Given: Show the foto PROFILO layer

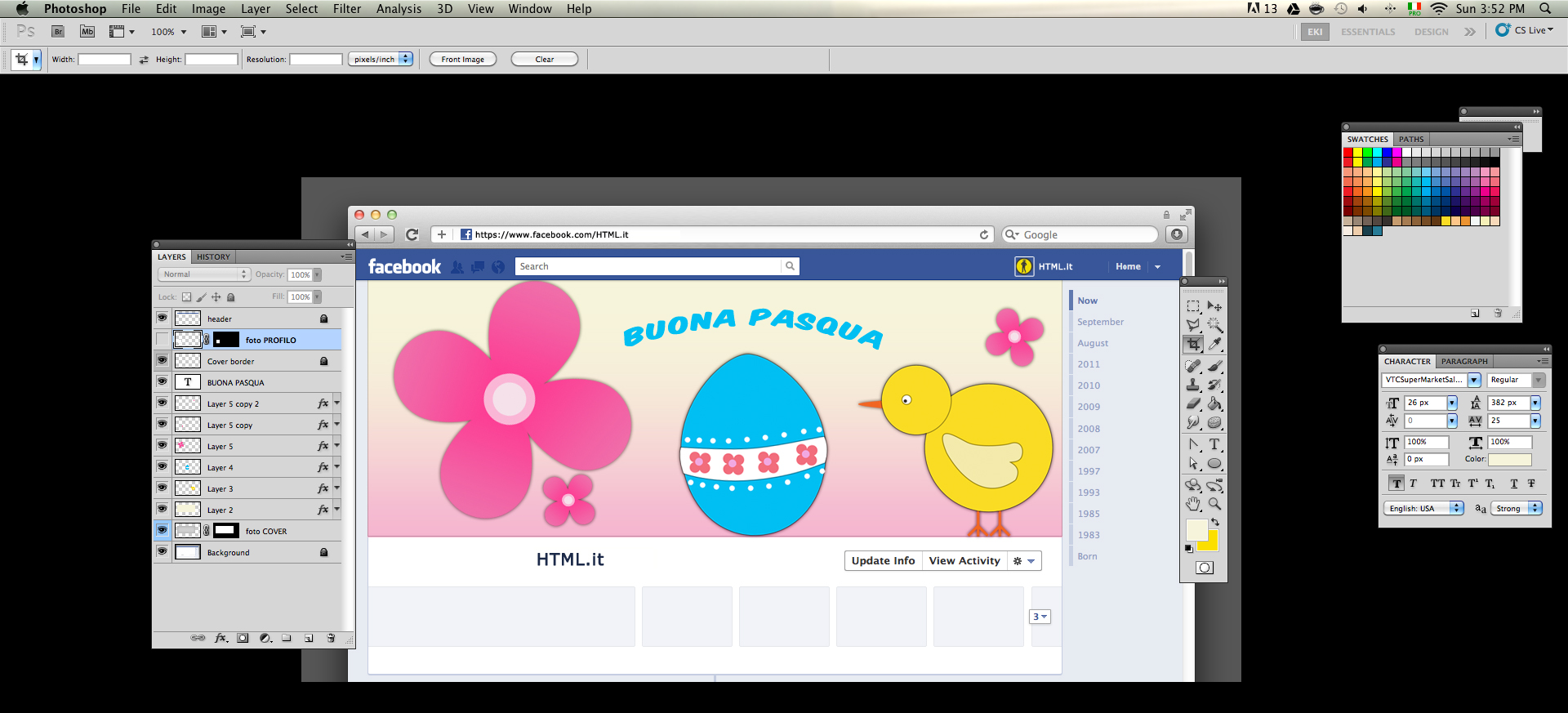Looking at the screenshot, I should point(162,339).
